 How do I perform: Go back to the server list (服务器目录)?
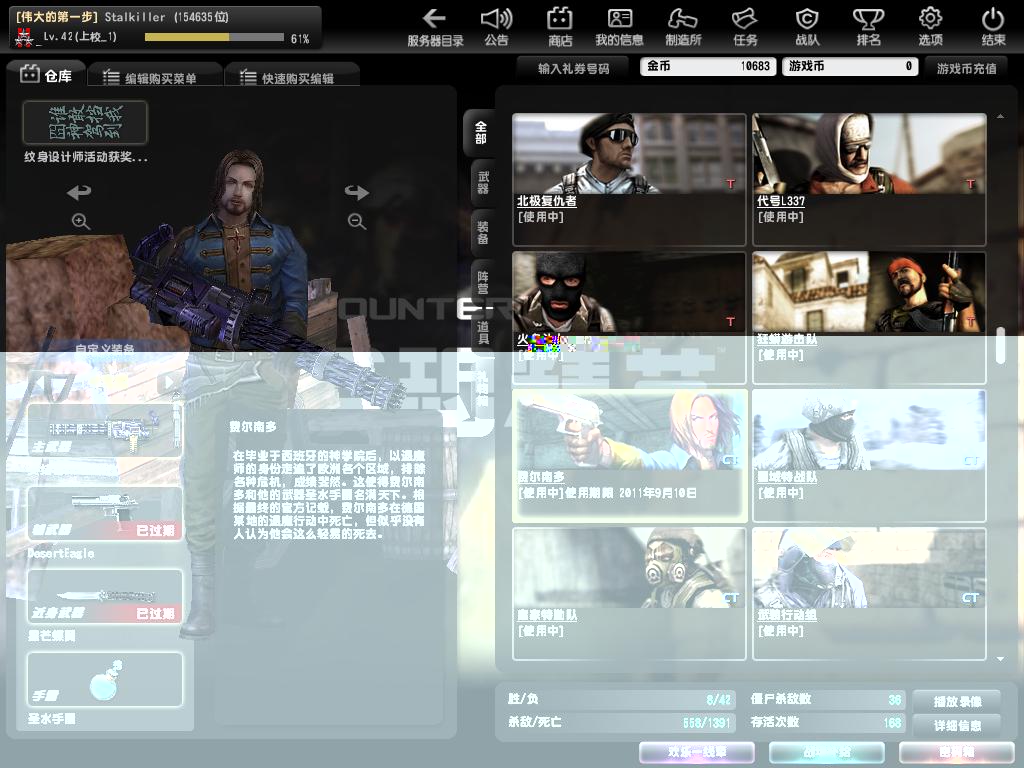click(434, 27)
